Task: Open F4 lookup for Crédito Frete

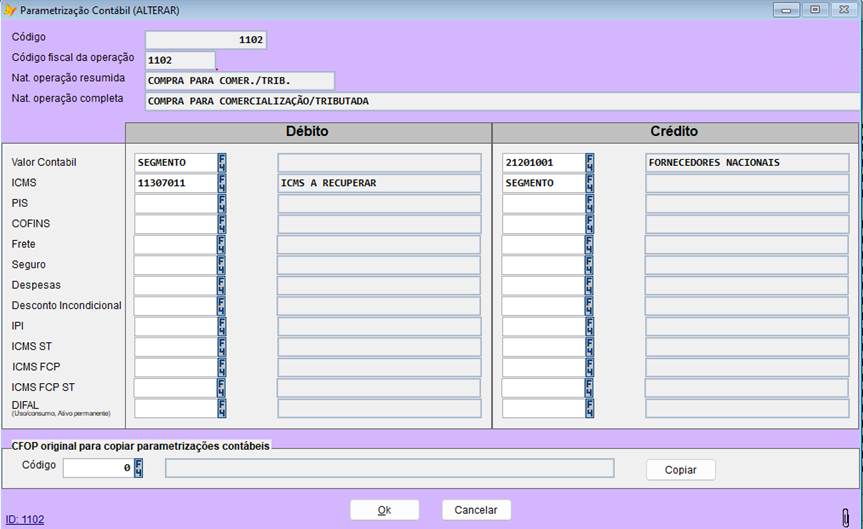Action: (x=590, y=245)
